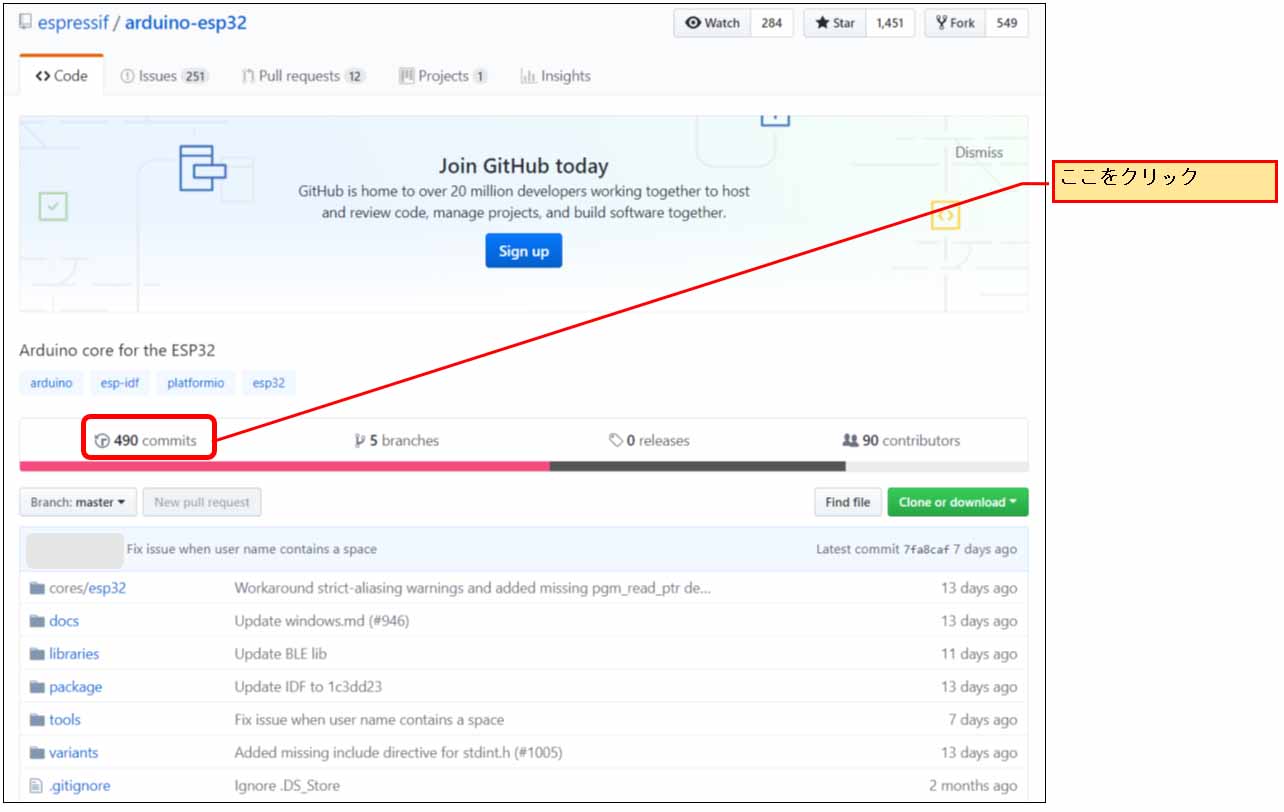Click the tag icon next to 0 releases
The image size is (1284, 812).
click(616, 441)
